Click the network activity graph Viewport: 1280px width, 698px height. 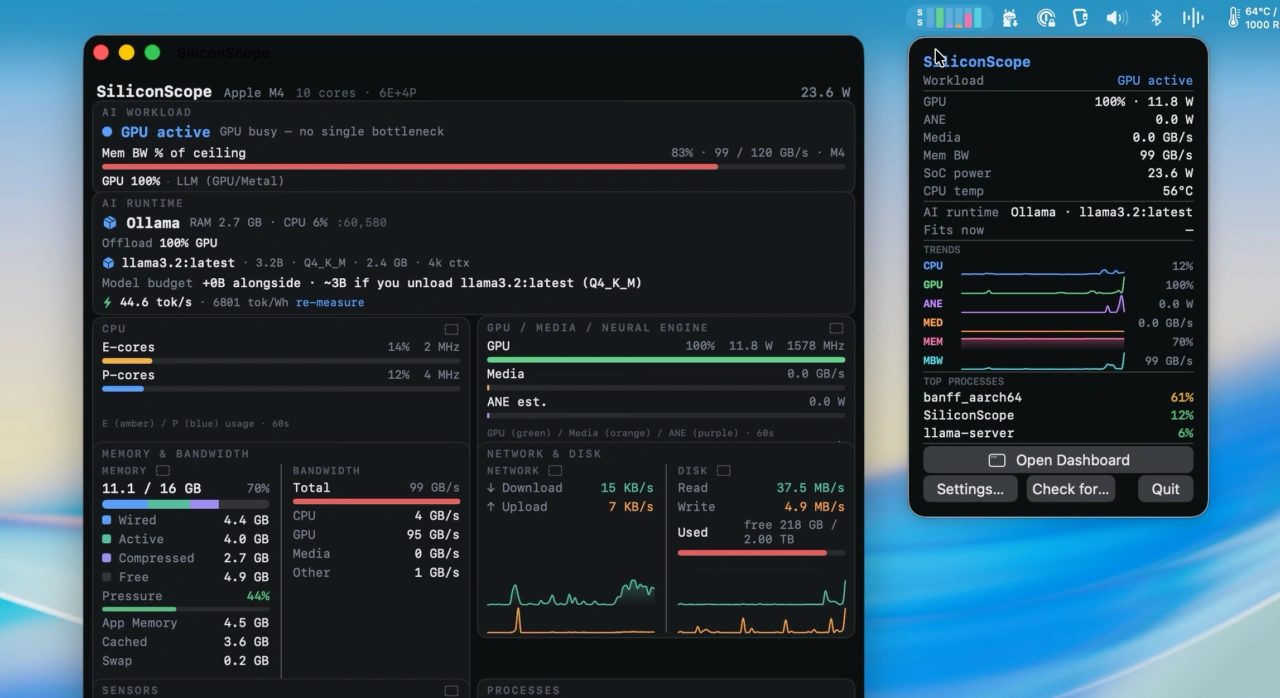pos(570,605)
